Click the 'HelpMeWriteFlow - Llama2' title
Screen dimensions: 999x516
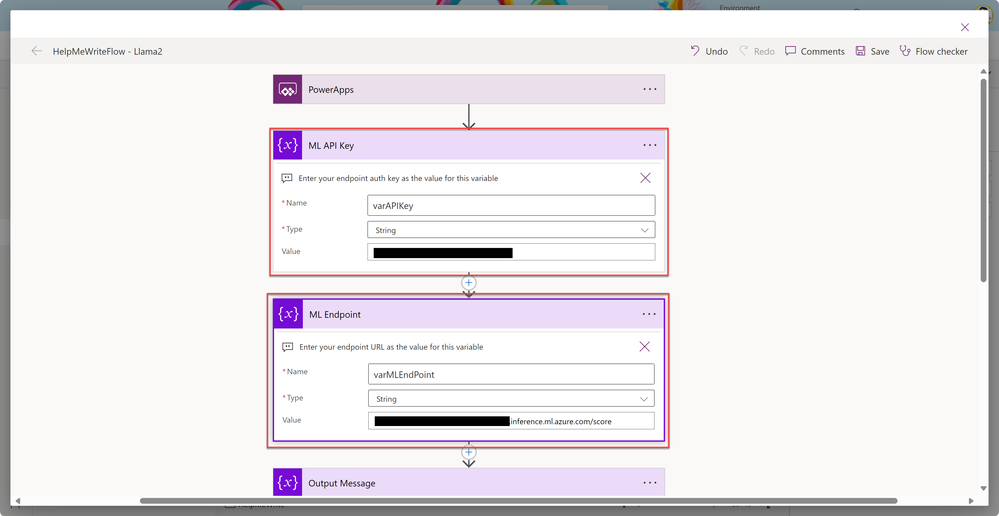108,52
